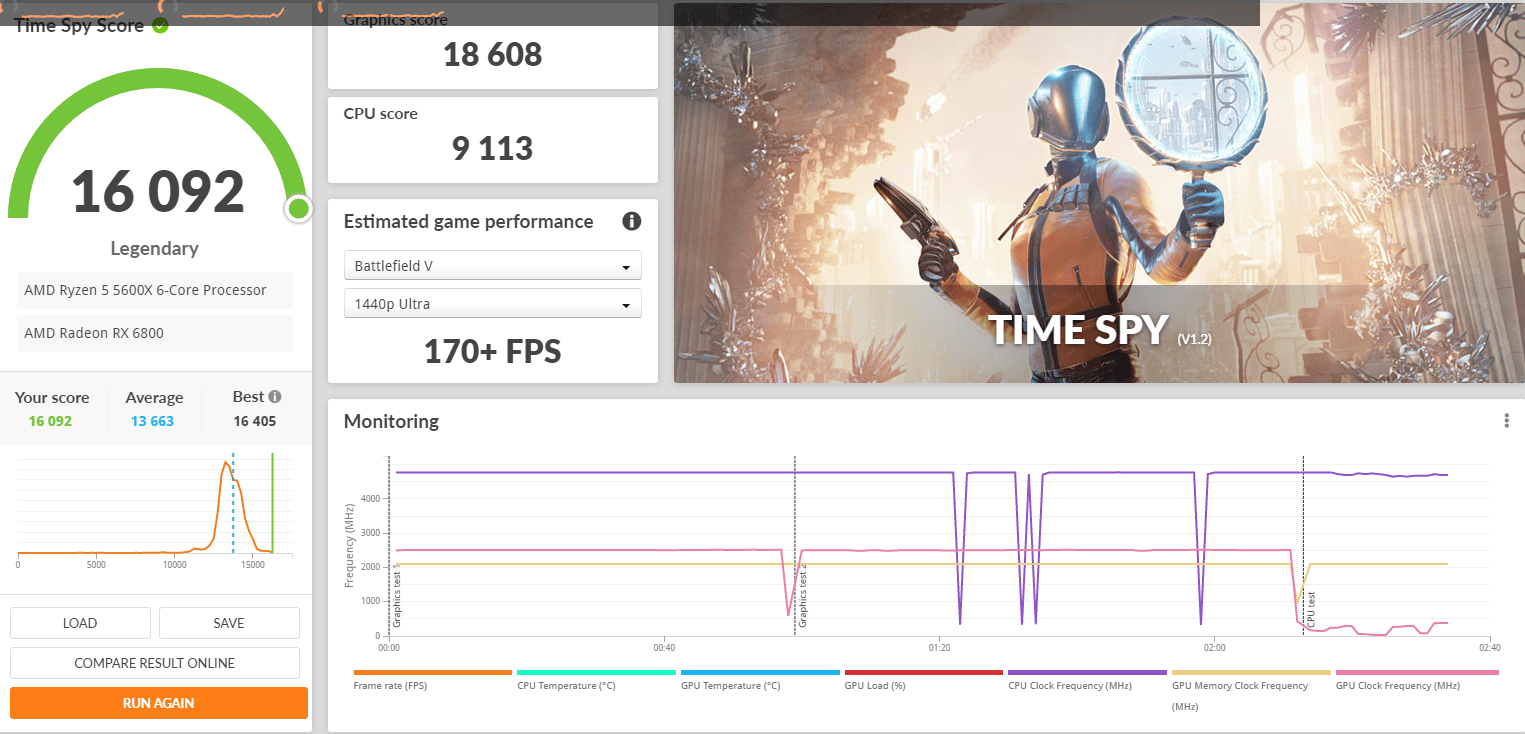Viewport: 1525px width, 734px height.
Task: Click the SAVE button
Action: point(229,623)
